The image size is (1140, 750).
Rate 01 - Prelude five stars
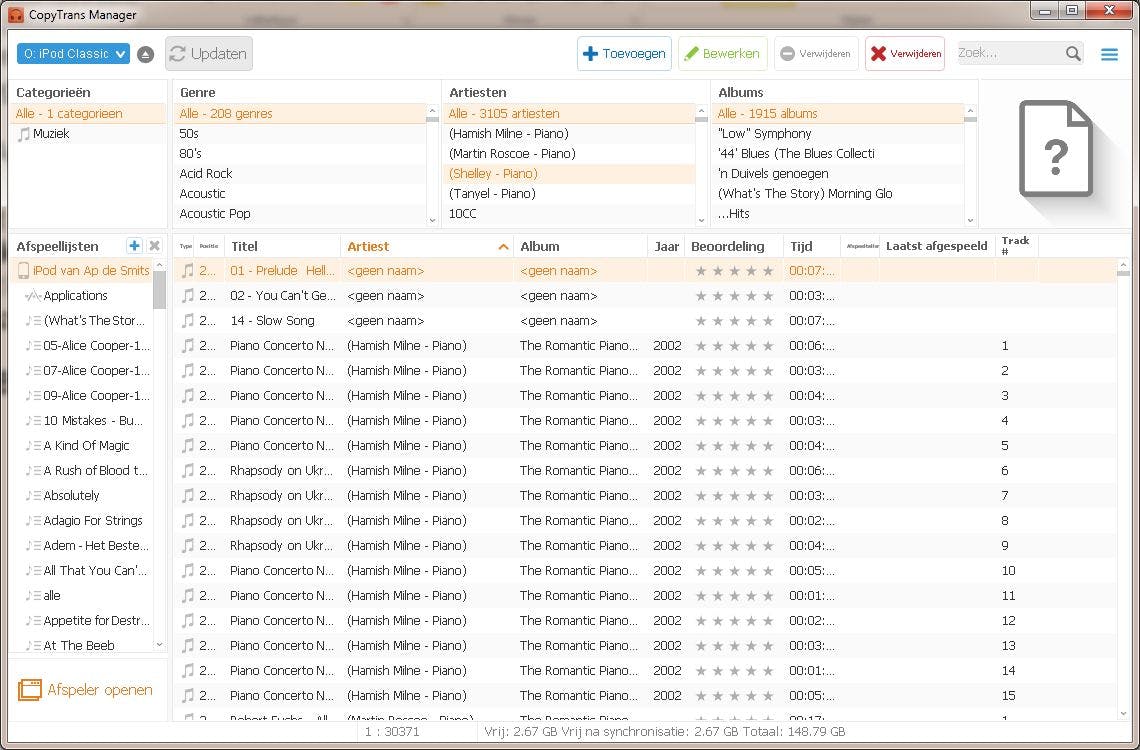(x=768, y=271)
